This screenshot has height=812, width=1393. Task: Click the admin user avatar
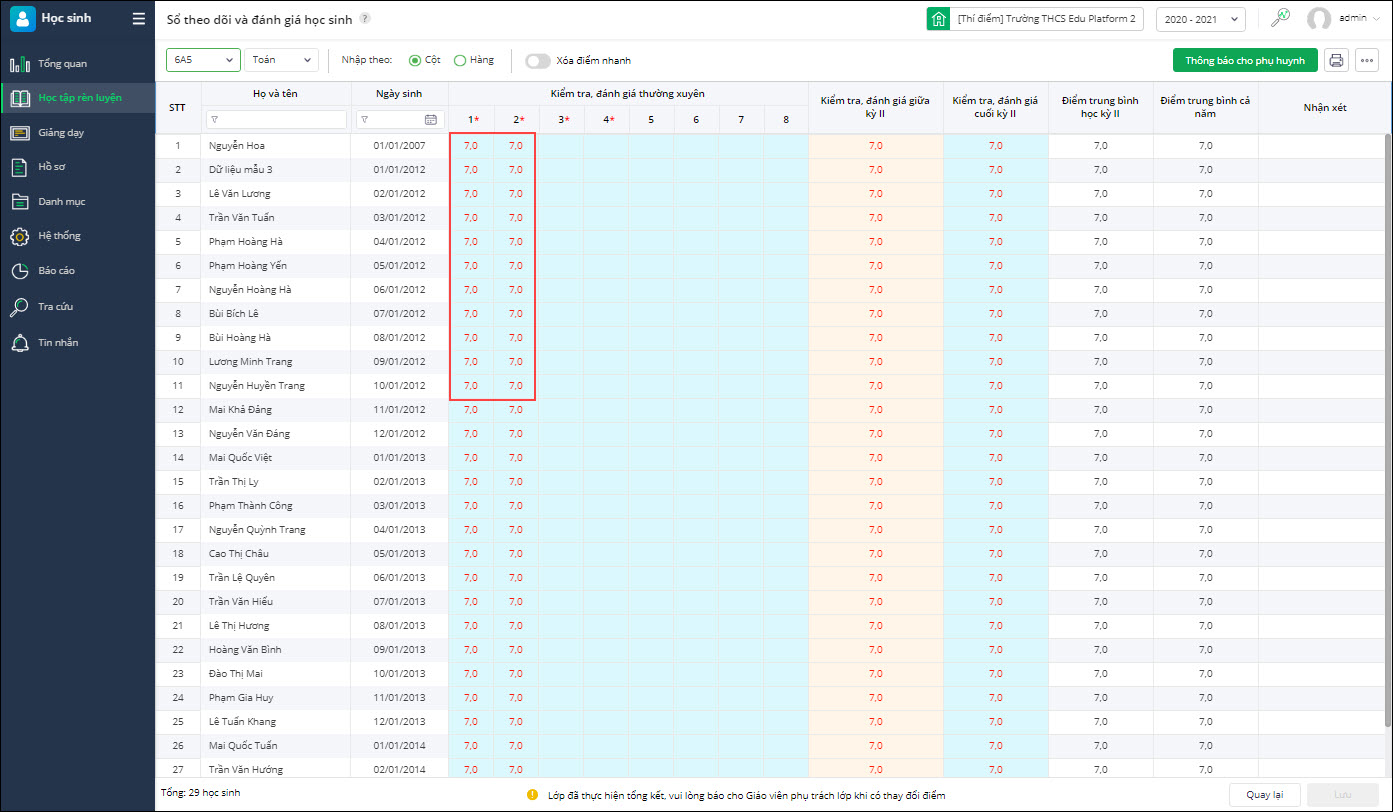pyautogui.click(x=1319, y=19)
